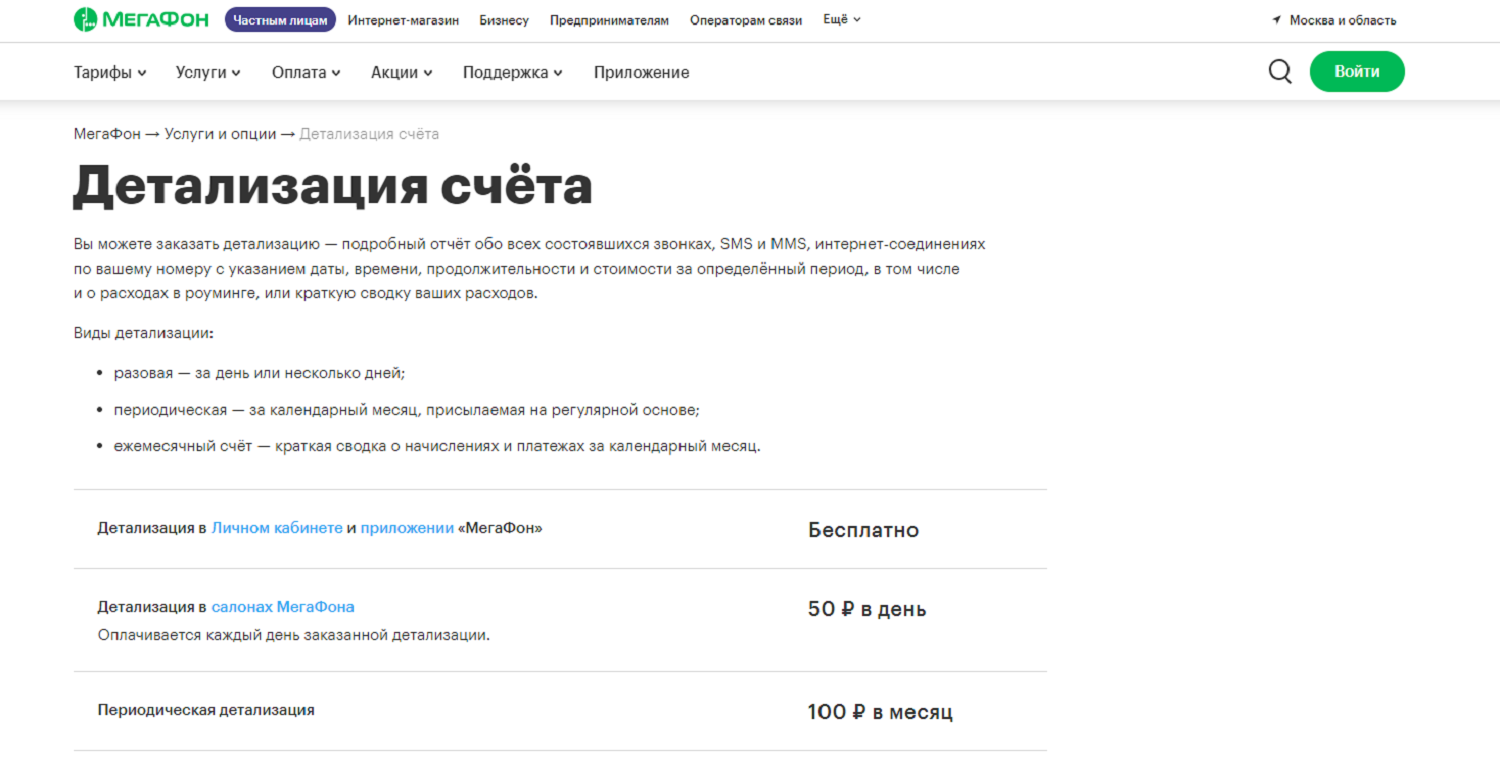This screenshot has height=764, width=1500.
Task: Open the Операторам связи section
Action: (746, 20)
